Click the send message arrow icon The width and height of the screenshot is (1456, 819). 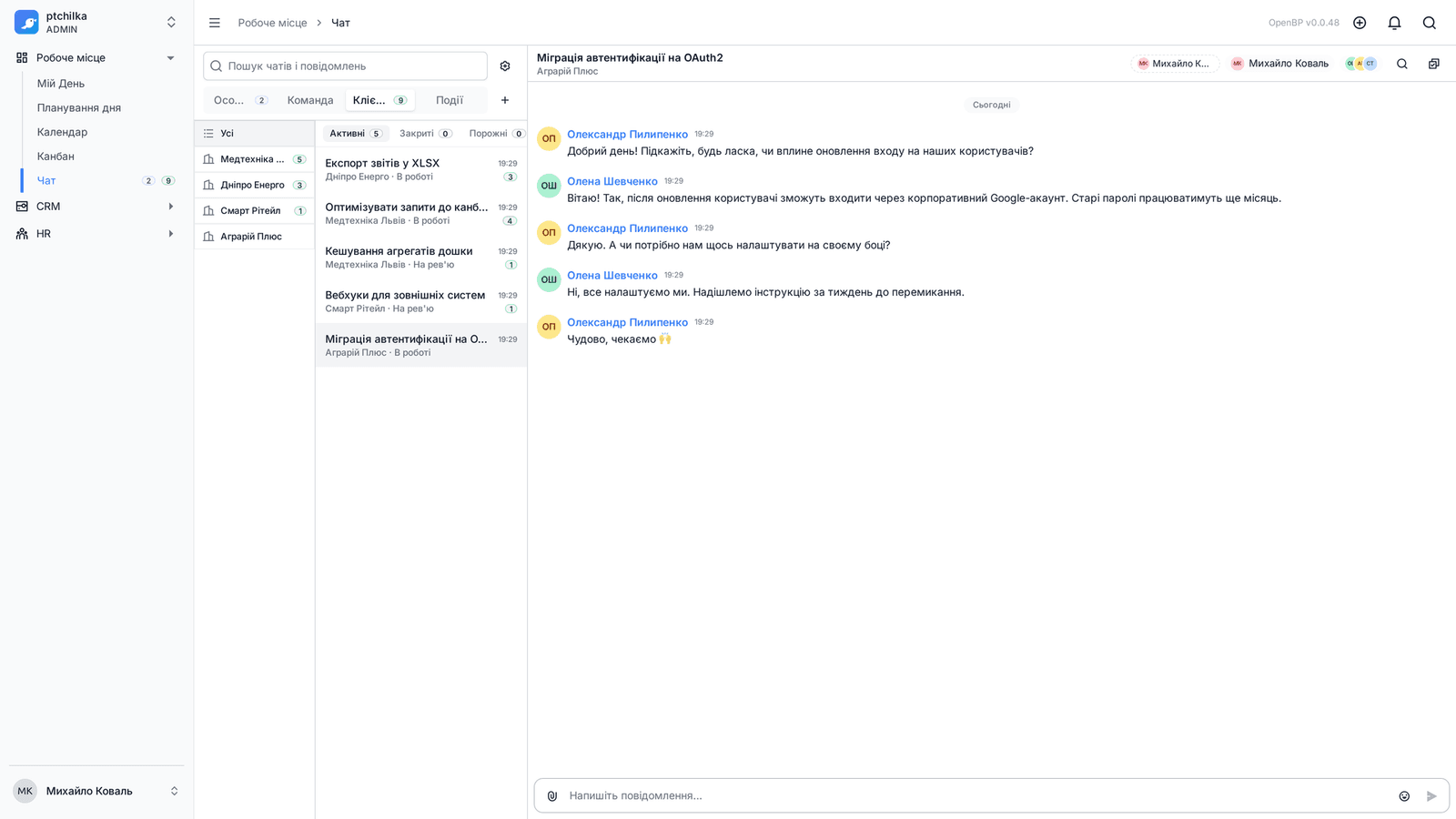[x=1431, y=795]
